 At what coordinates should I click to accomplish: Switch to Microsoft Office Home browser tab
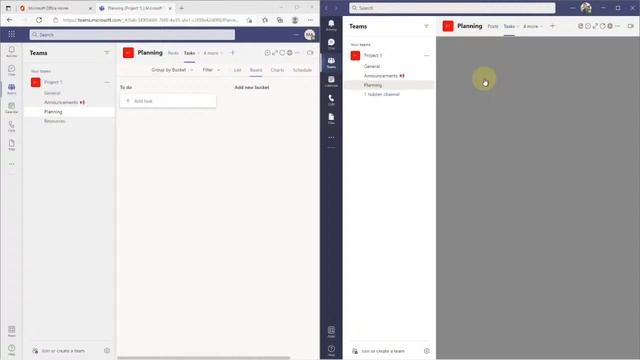(56, 8)
